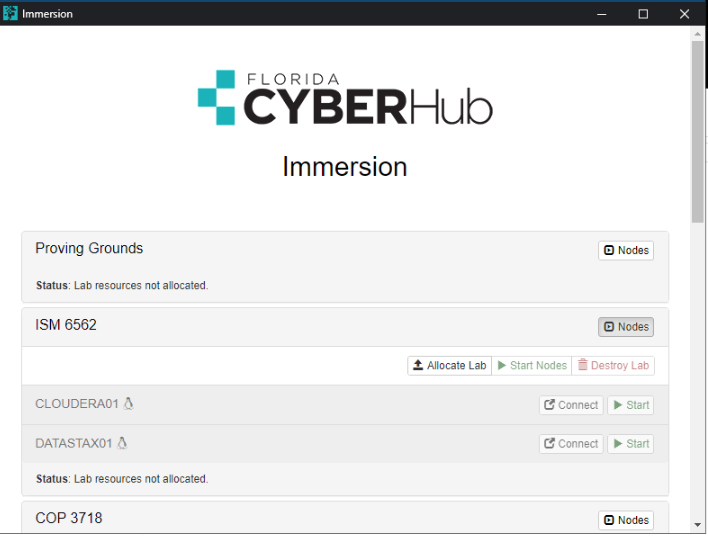Select the Proving Grounds lab title

pos(89,248)
